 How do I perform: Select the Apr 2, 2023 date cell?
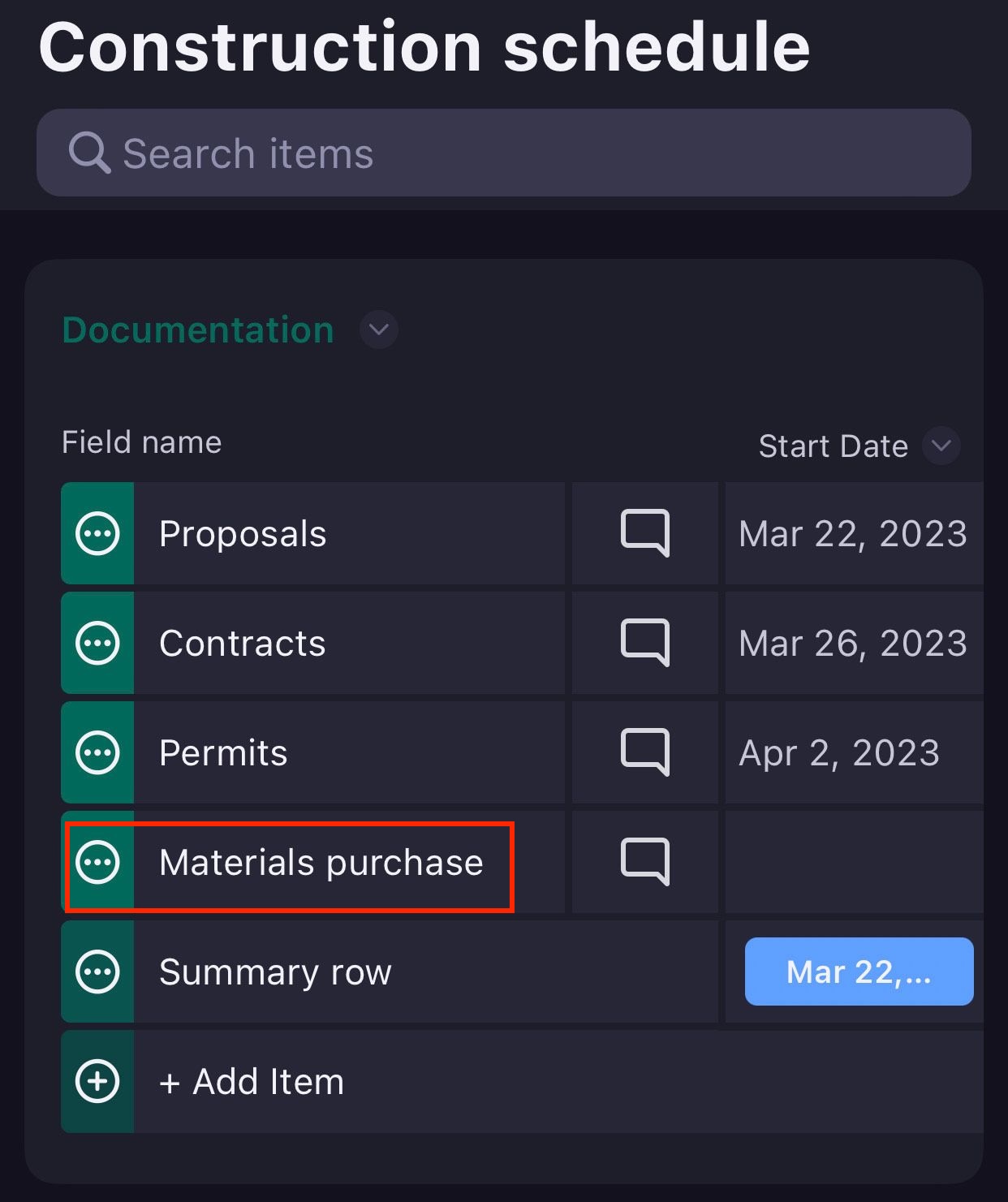tap(854, 752)
